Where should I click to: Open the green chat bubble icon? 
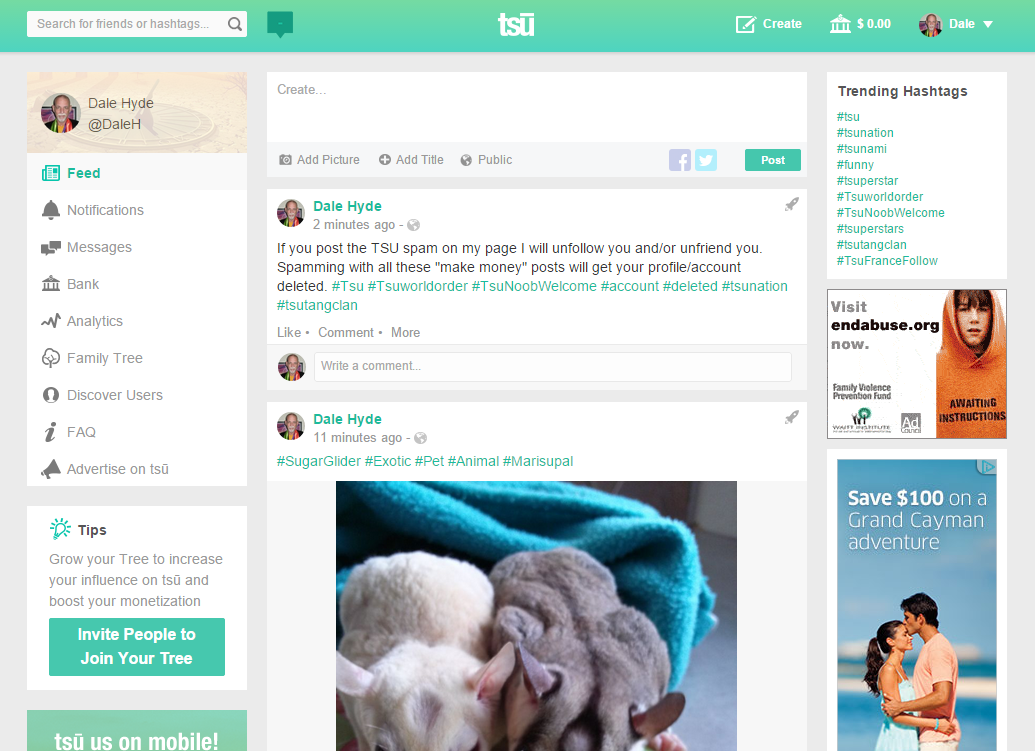click(x=280, y=24)
